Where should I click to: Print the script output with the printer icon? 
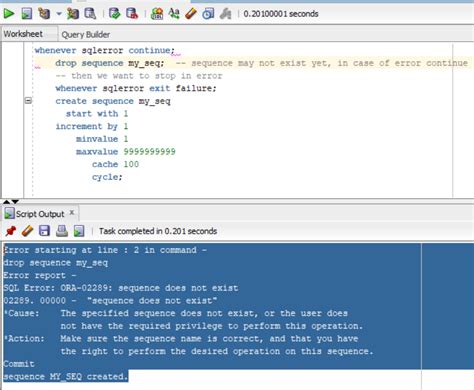pos(62,231)
